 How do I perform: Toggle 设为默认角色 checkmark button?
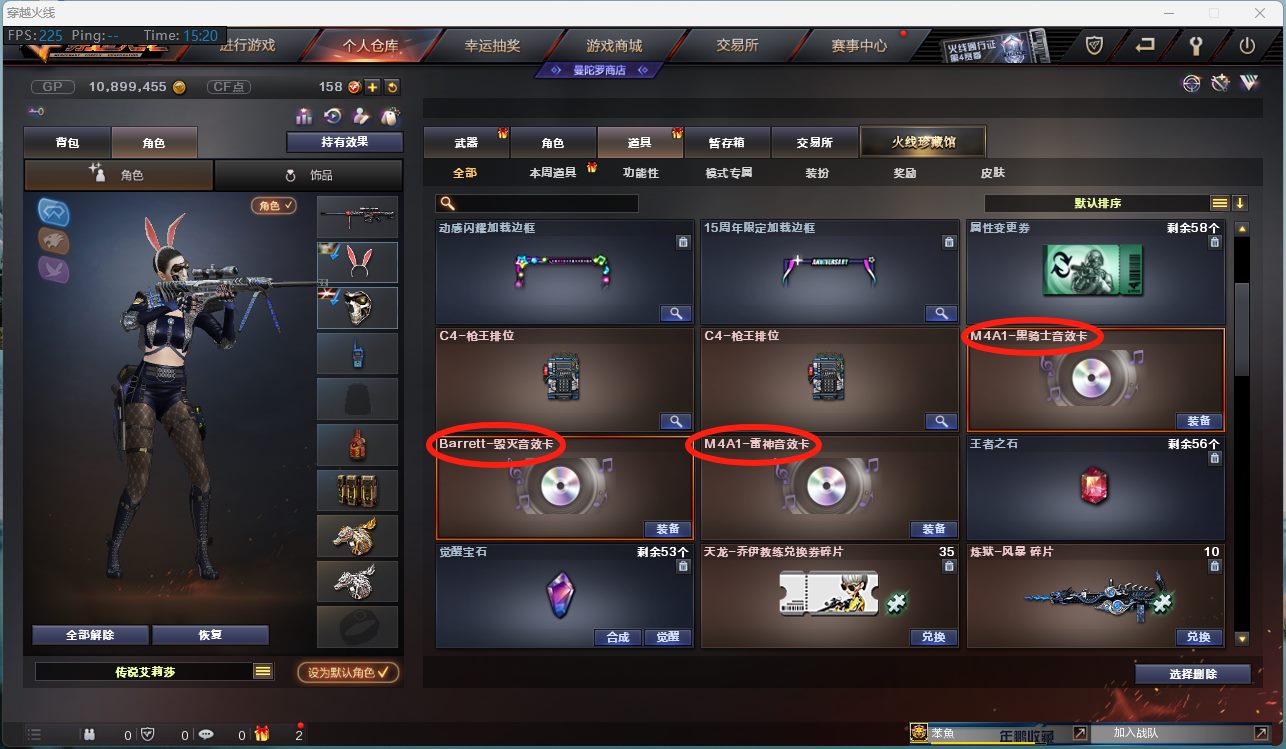click(348, 672)
